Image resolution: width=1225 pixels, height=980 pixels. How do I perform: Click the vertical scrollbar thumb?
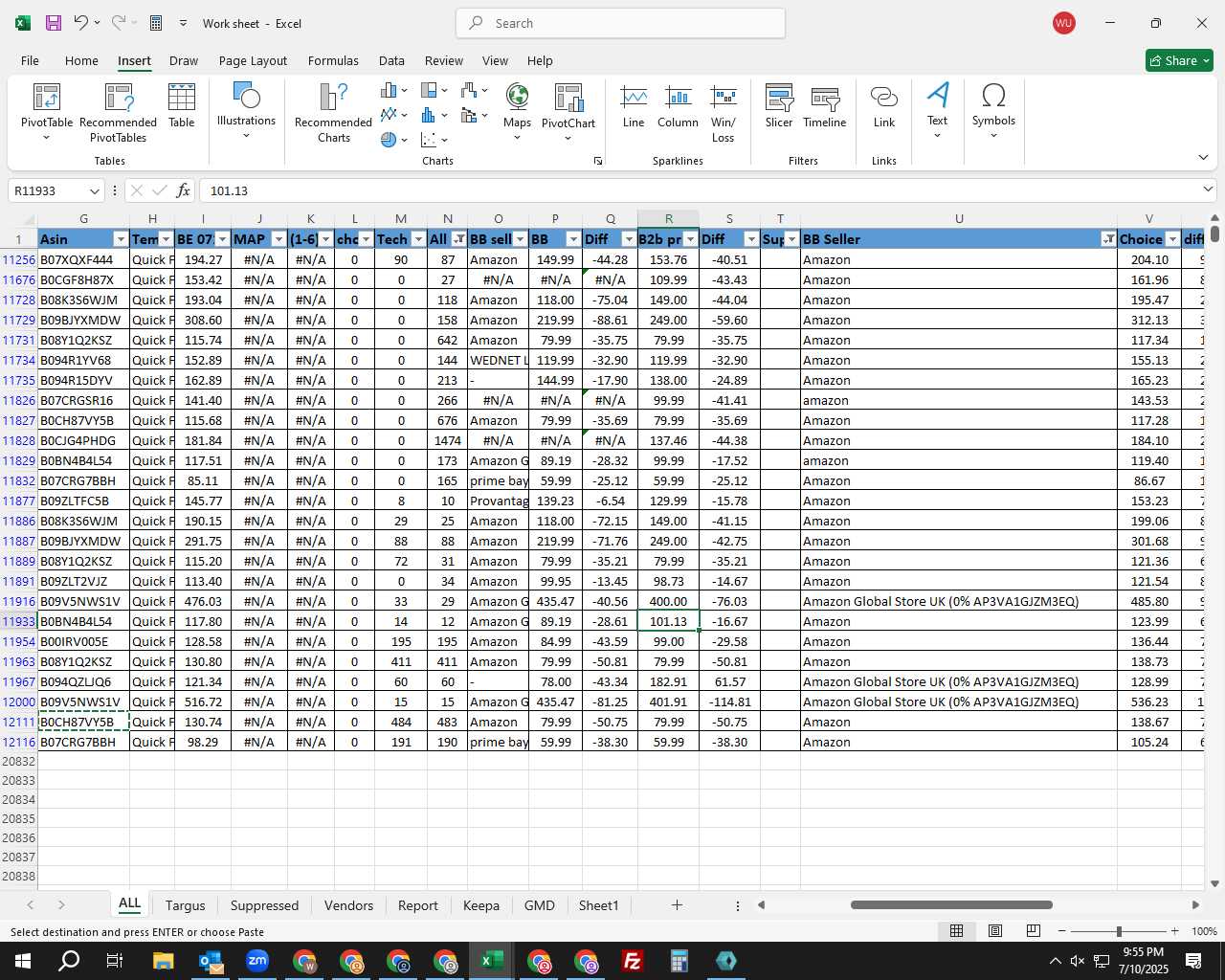(1214, 233)
